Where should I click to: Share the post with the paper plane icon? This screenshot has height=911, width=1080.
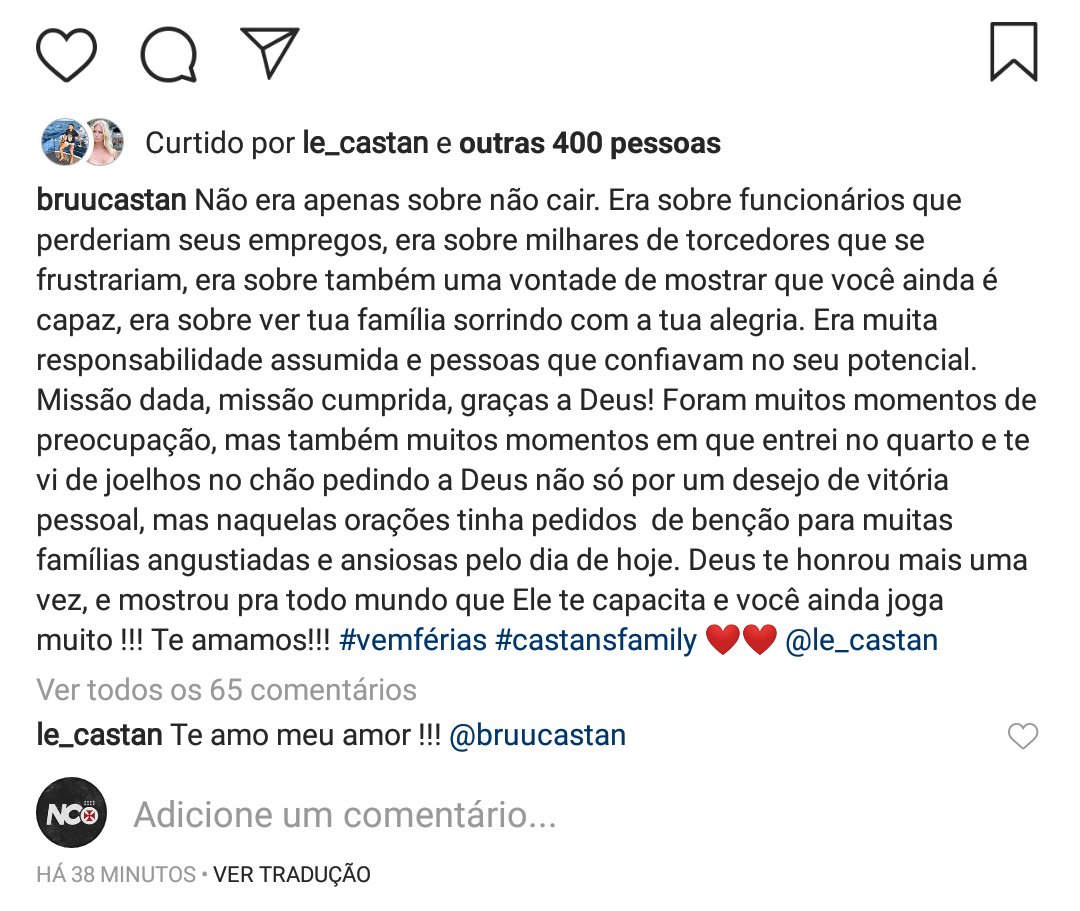pyautogui.click(x=270, y=52)
